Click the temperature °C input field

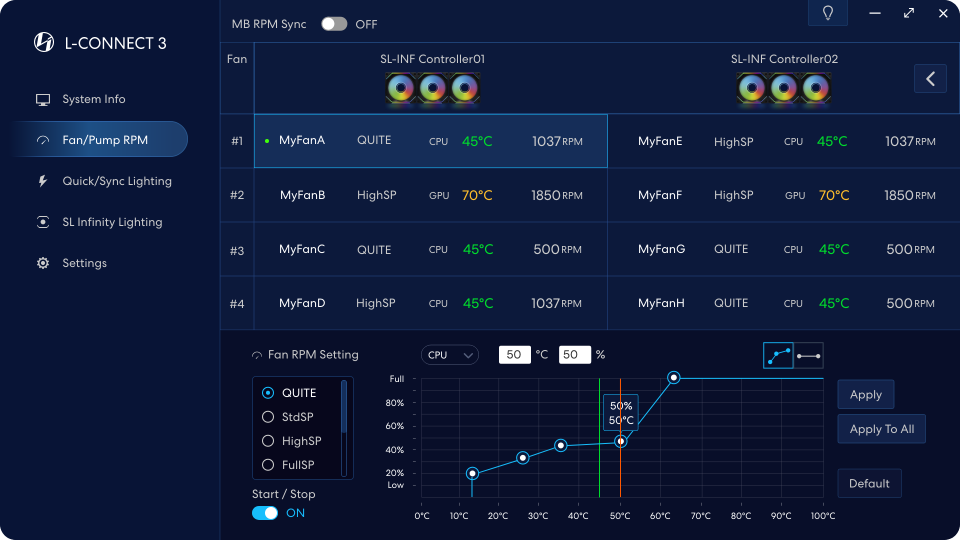514,355
